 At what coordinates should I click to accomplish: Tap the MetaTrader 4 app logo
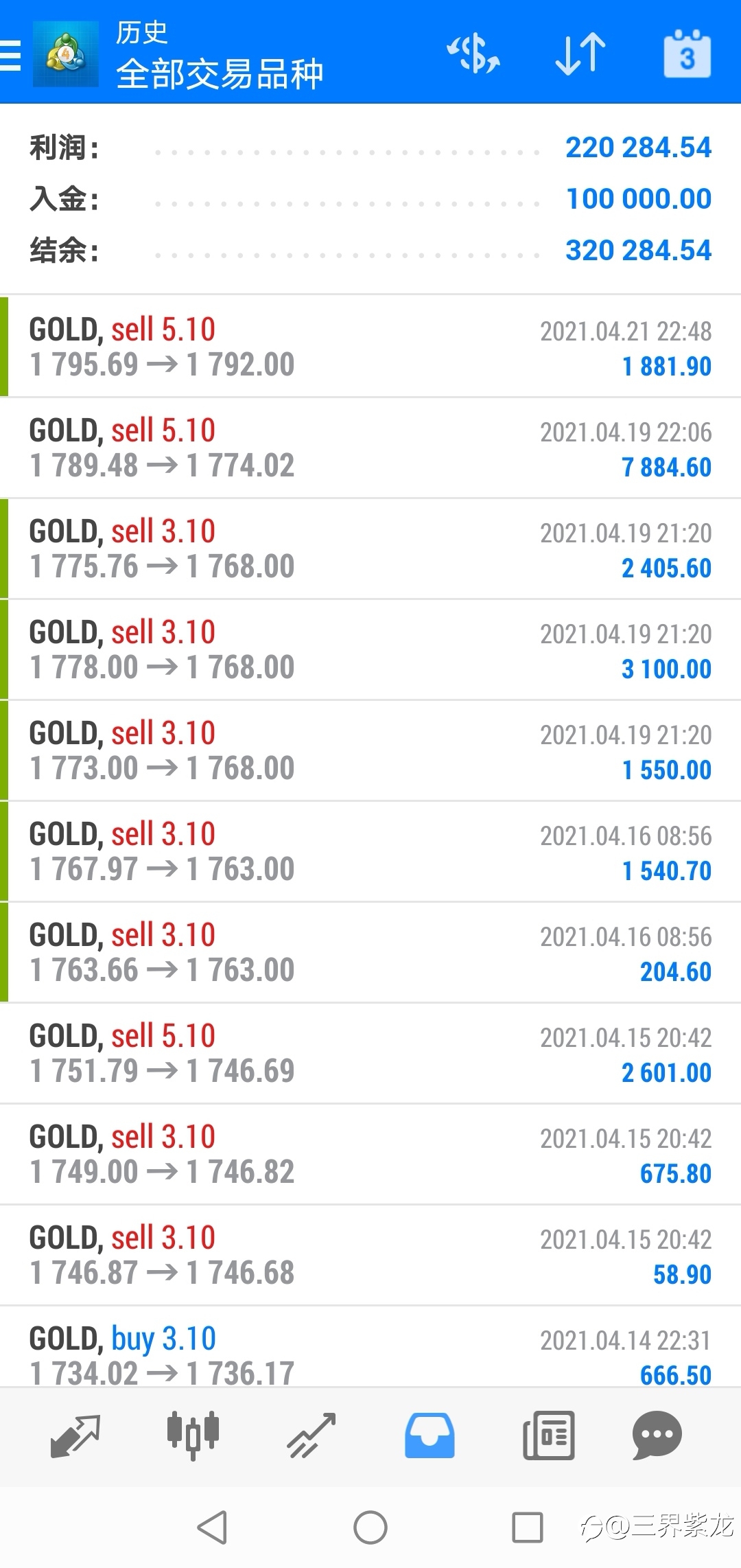[66, 54]
